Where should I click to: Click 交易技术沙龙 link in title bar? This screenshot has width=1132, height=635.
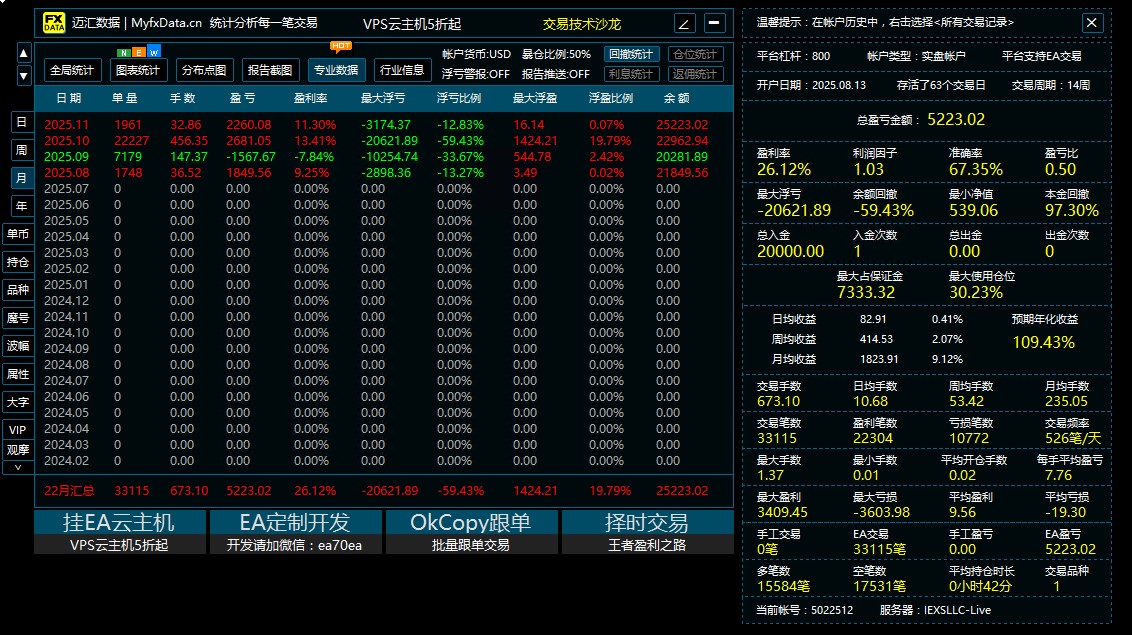click(582, 24)
